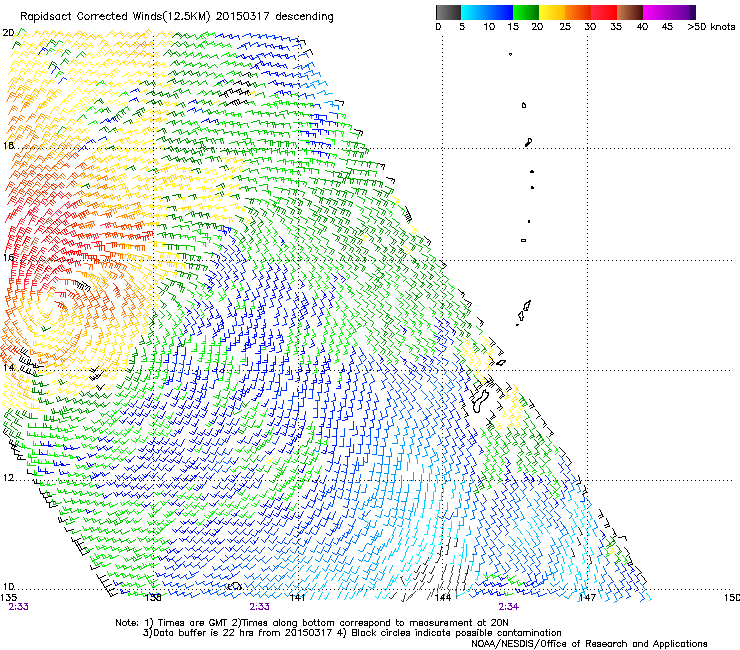Click the longitude label '141' on bottom axis
Image resolution: width=740 pixels, height=650 pixels.
coord(297,598)
